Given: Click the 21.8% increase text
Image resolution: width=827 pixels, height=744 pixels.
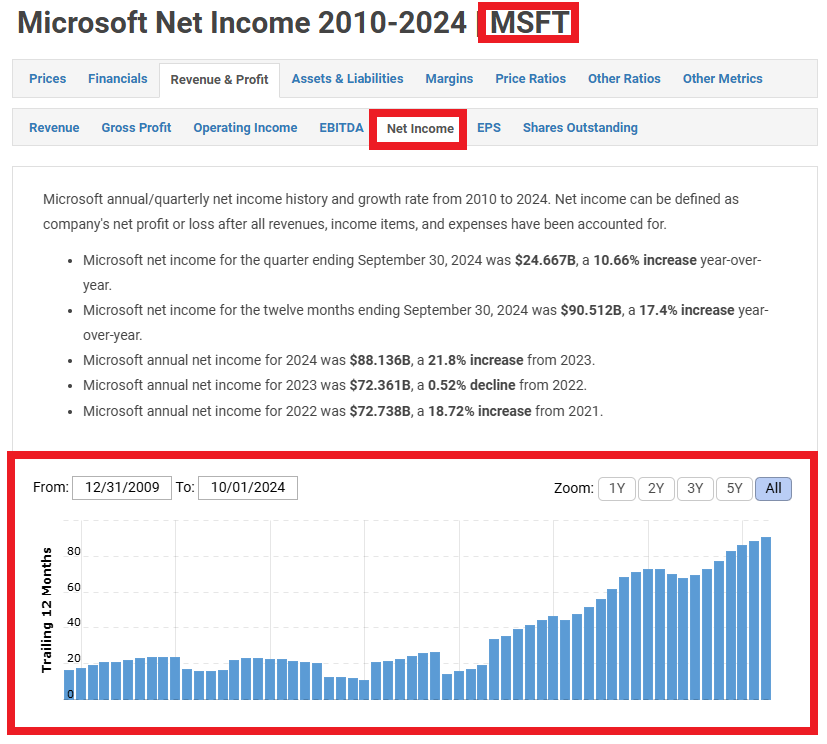Looking at the screenshot, I should (476, 361).
